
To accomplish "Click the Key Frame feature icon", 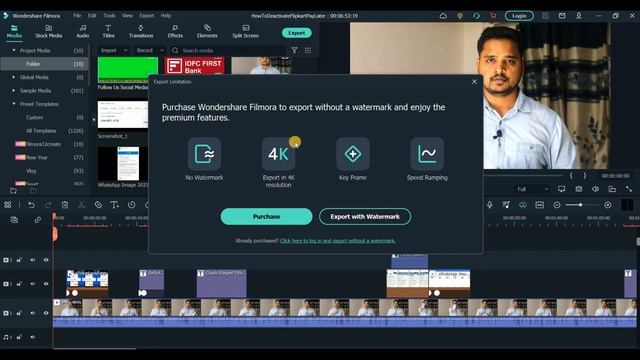I will [x=353, y=154].
